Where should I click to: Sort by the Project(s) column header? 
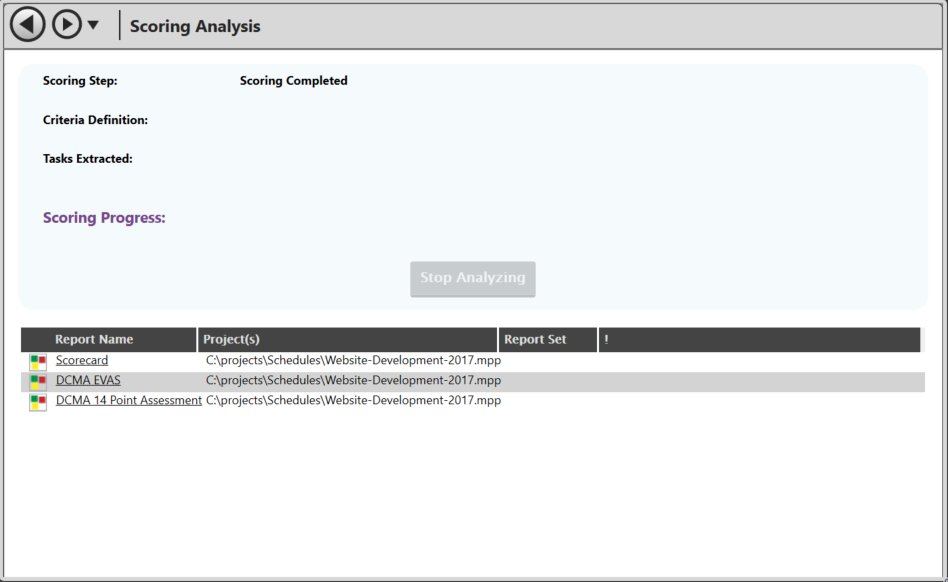(x=231, y=340)
